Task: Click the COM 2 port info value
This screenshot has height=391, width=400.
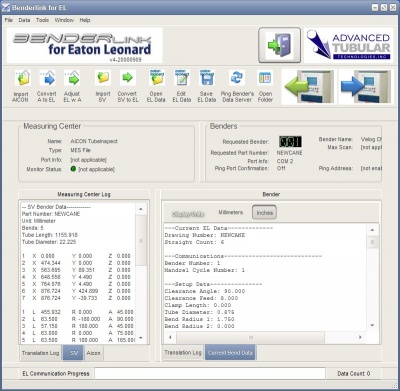Action: click(x=285, y=161)
